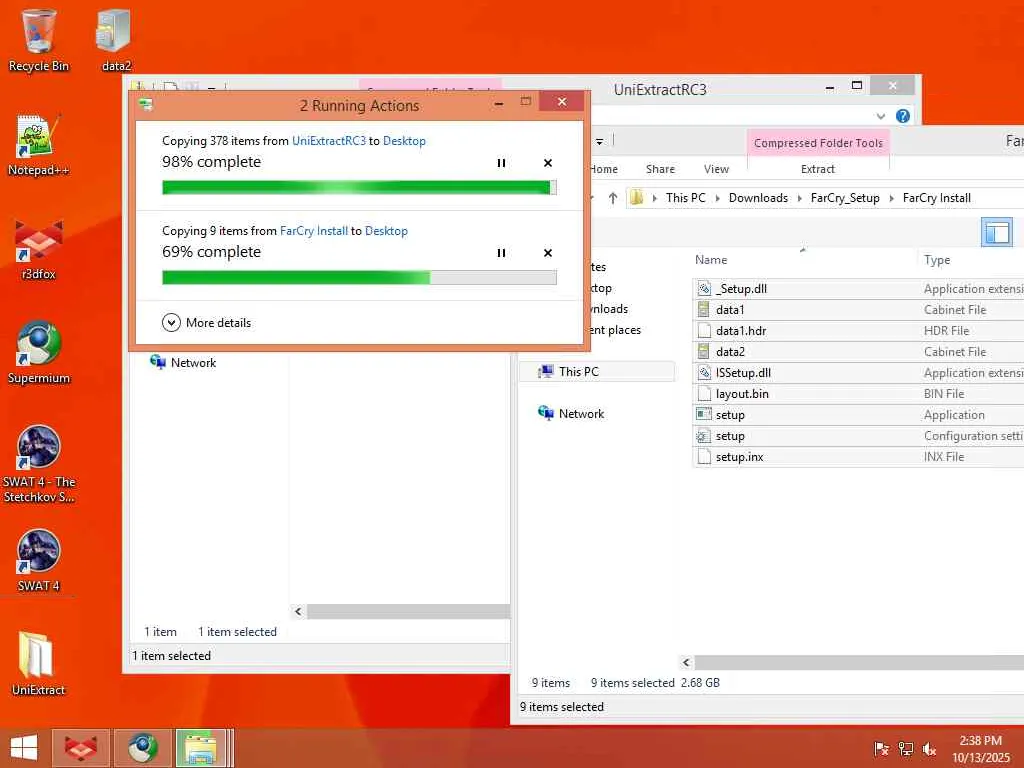Click the FarCry Install horizontal scrollbar
The width and height of the screenshot is (1024, 768).
pyautogui.click(x=859, y=662)
